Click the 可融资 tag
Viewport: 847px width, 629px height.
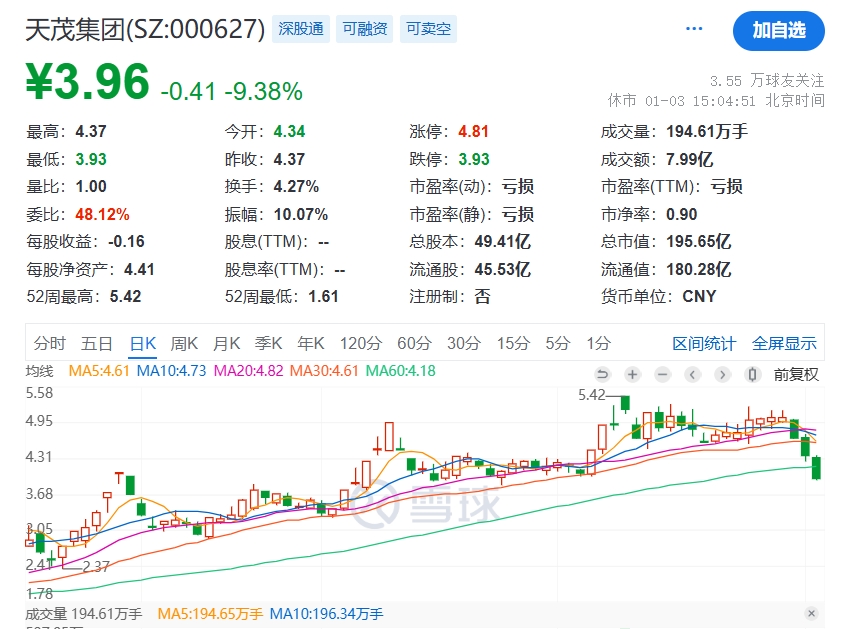[x=365, y=29]
